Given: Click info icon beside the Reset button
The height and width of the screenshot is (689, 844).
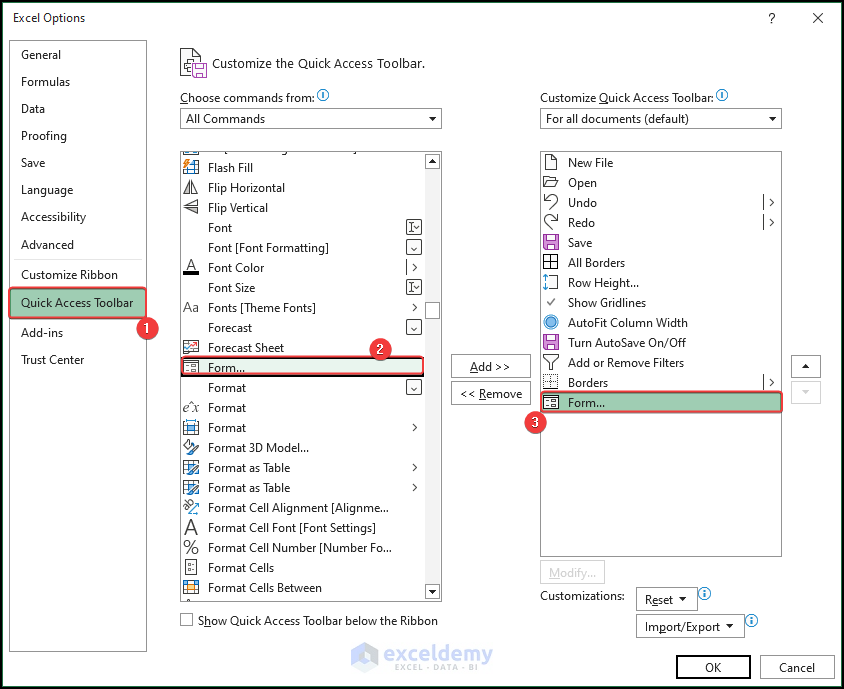Looking at the screenshot, I should click(705, 594).
